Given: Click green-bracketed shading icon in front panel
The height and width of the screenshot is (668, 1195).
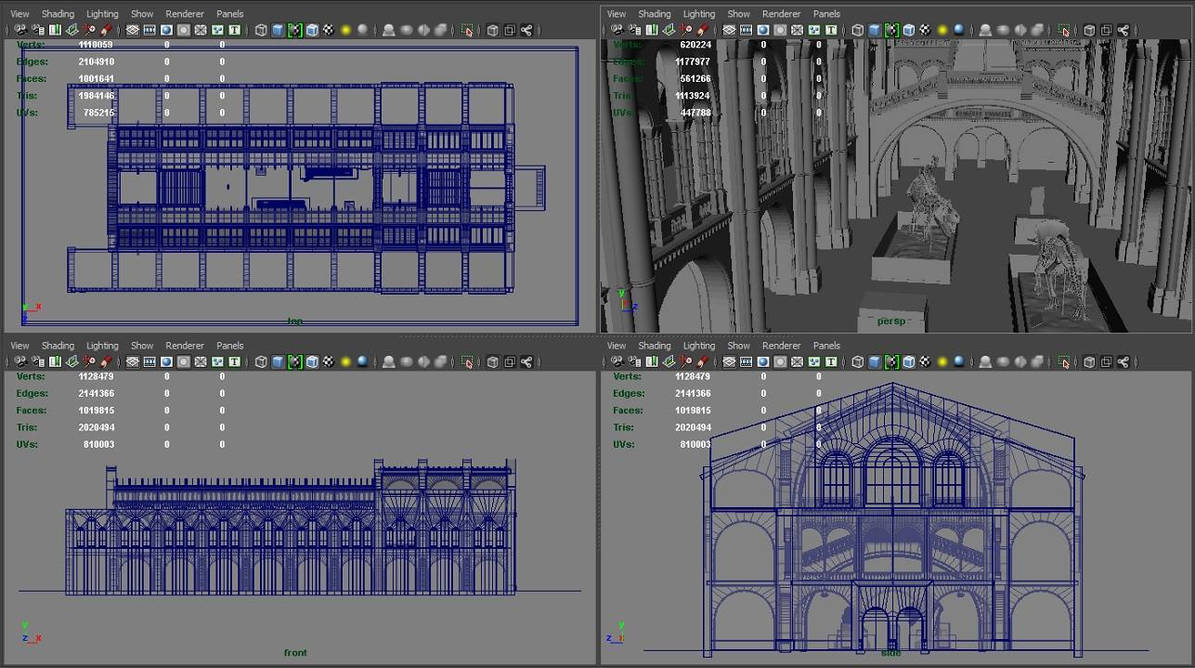Looking at the screenshot, I should tap(295, 362).
